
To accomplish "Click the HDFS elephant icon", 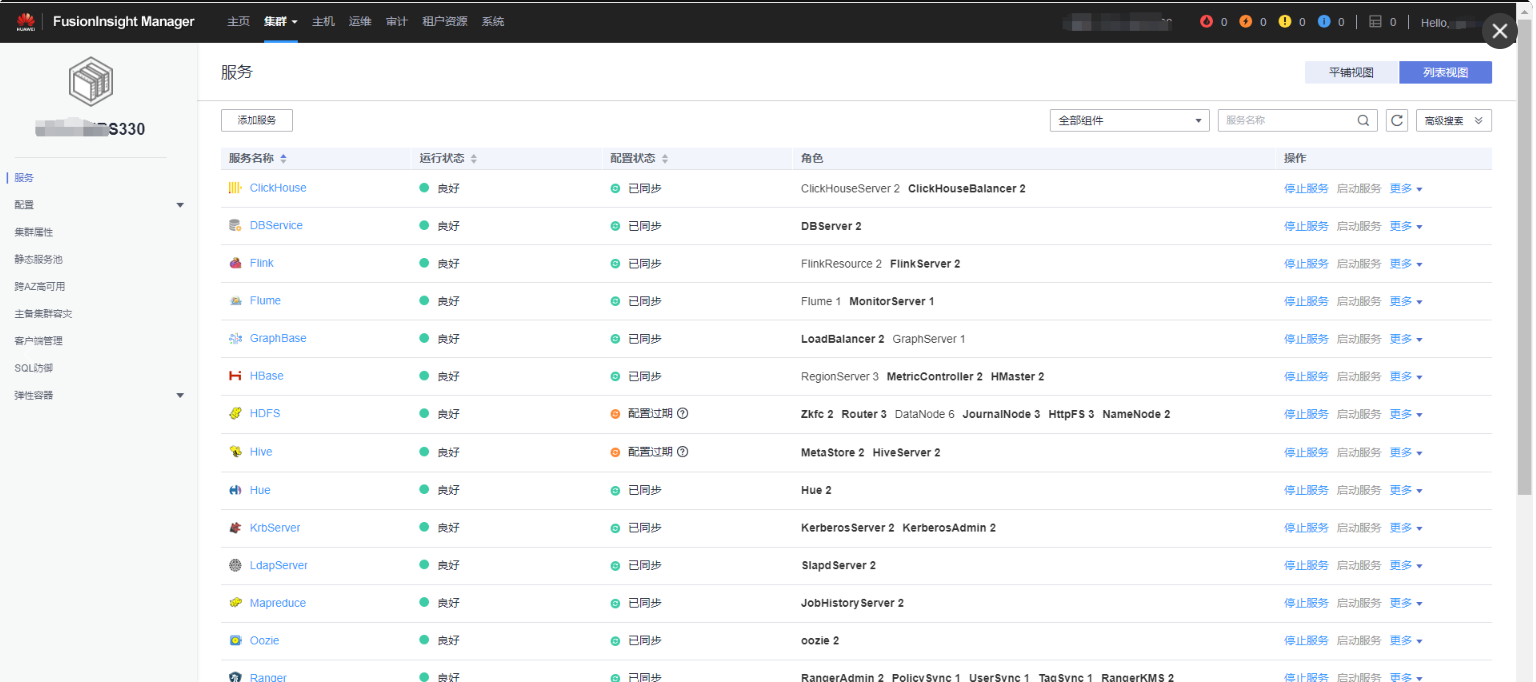I will pos(235,414).
